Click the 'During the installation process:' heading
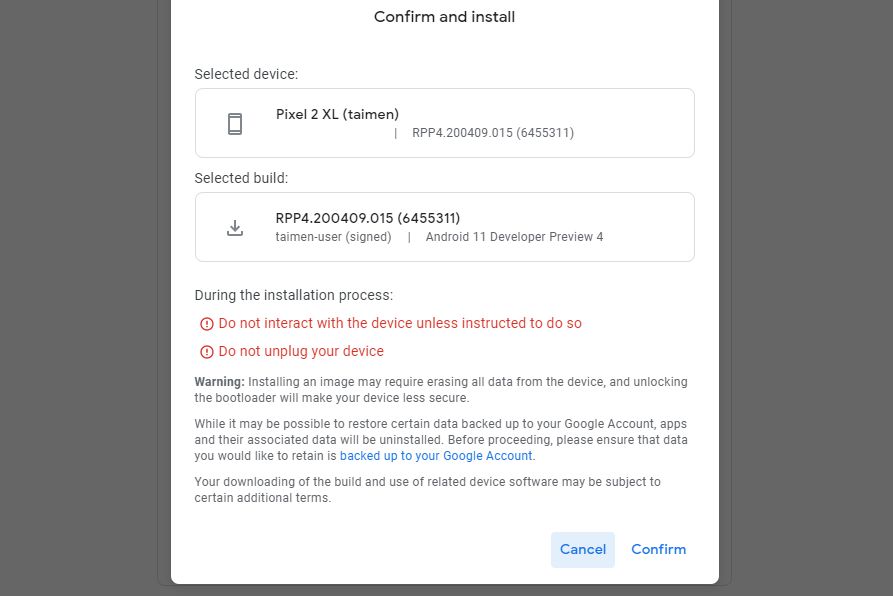This screenshot has height=596, width=893. 293,295
